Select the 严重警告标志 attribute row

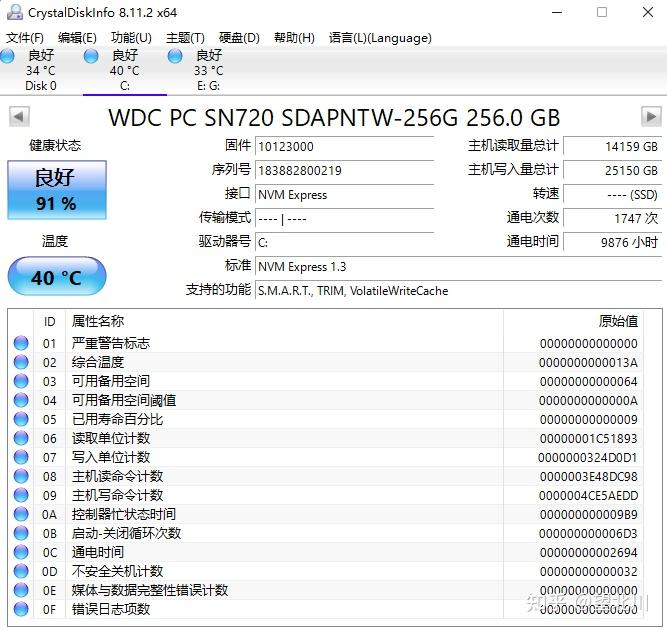[326, 343]
